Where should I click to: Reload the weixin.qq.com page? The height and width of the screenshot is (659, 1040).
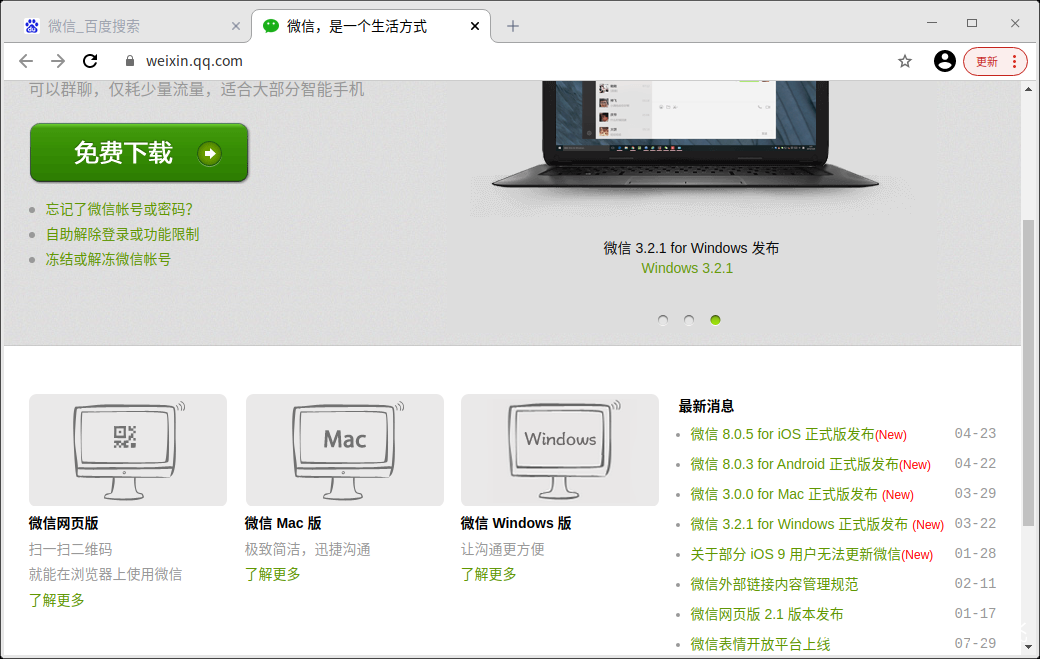(x=90, y=61)
